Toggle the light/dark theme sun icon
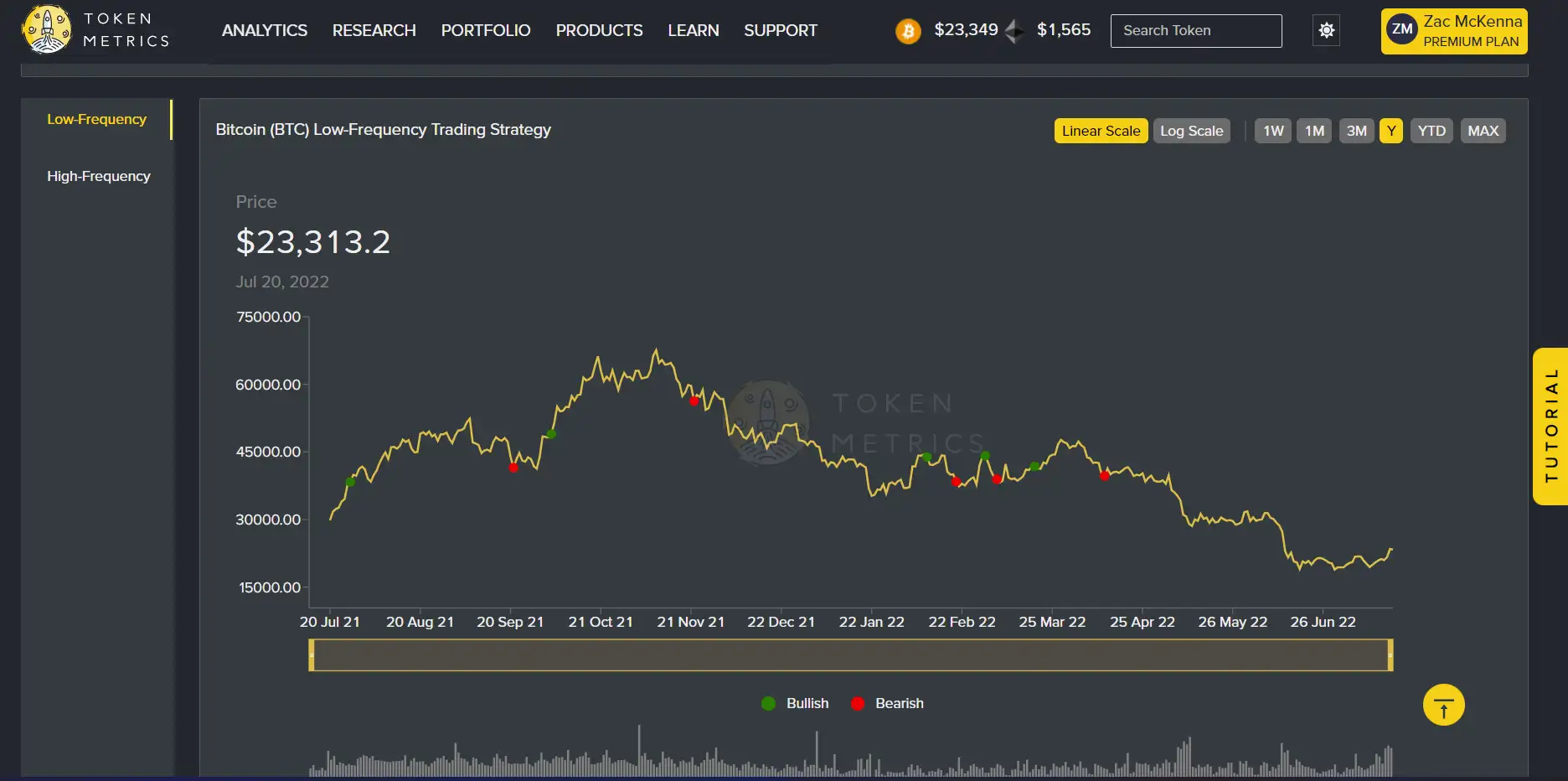Screen dimensions: 1568x781 tap(1326, 30)
